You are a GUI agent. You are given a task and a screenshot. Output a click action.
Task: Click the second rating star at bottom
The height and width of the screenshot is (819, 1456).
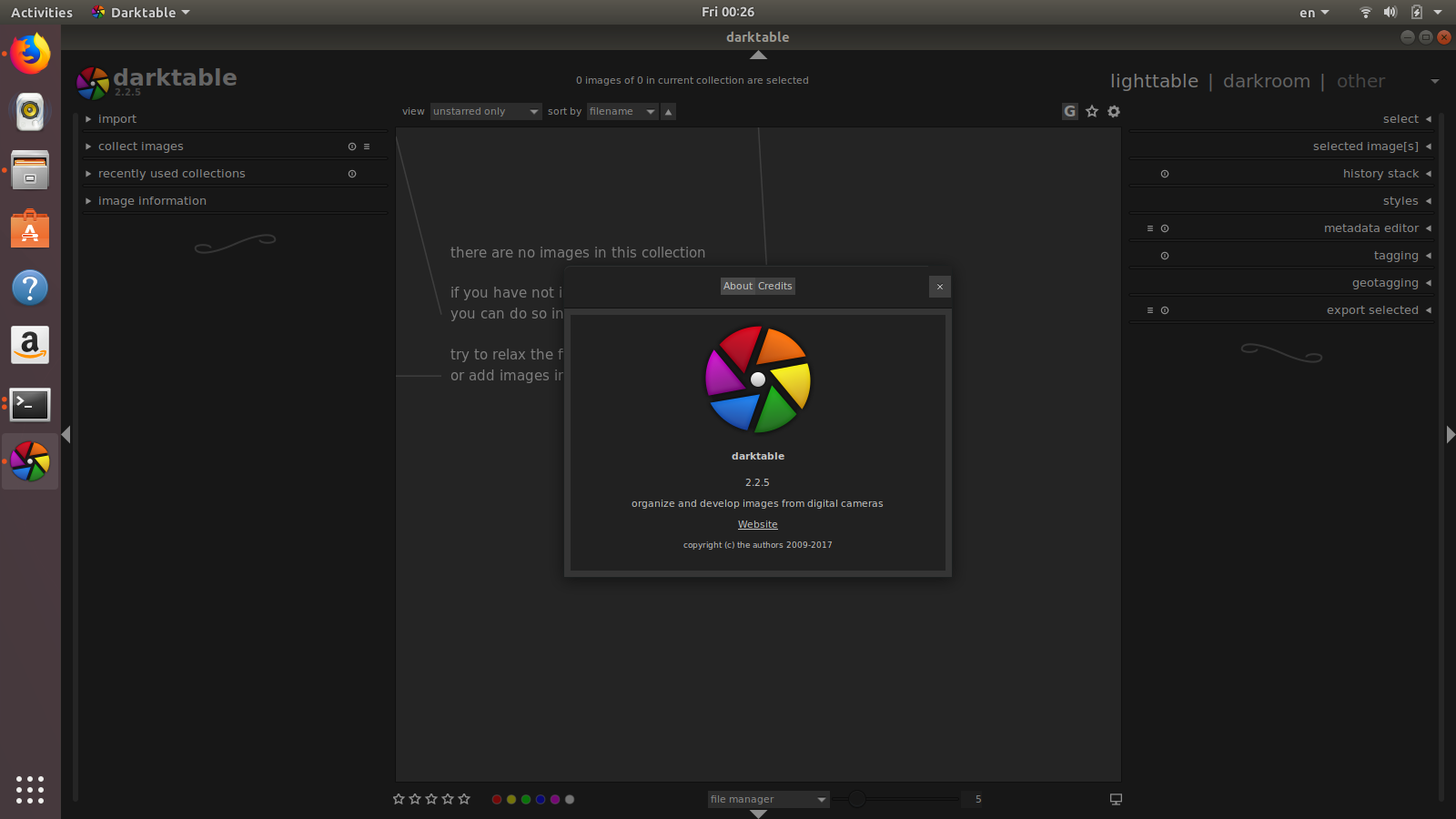pyautogui.click(x=415, y=799)
